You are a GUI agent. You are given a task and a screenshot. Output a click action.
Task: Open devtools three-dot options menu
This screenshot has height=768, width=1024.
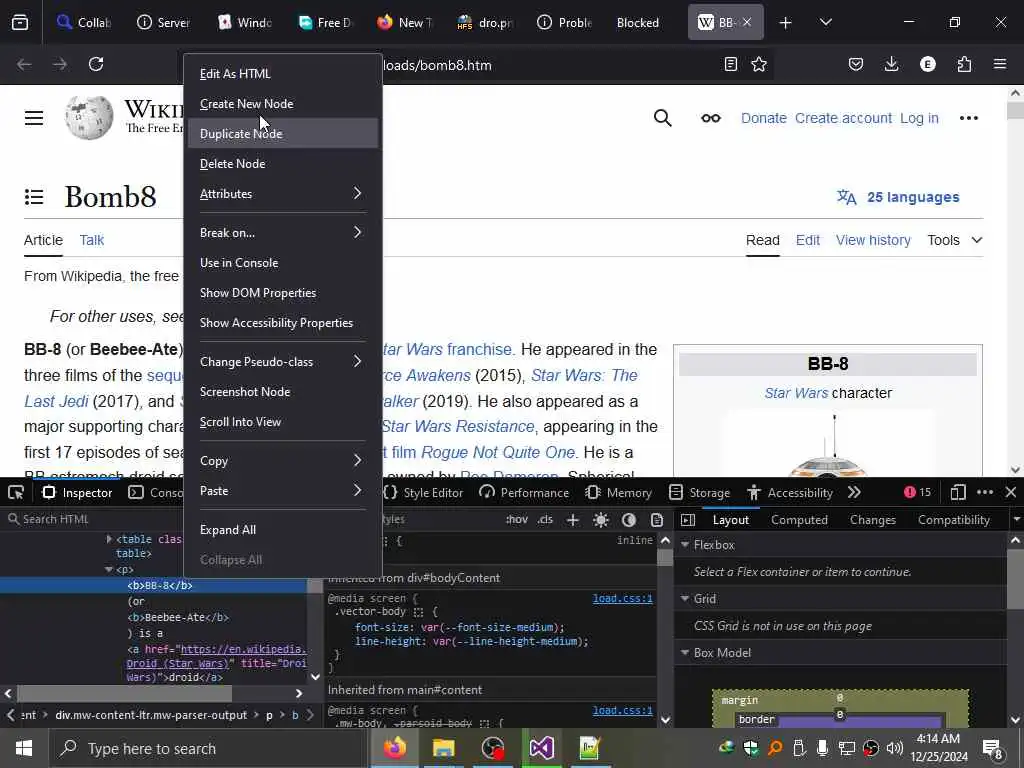point(985,492)
